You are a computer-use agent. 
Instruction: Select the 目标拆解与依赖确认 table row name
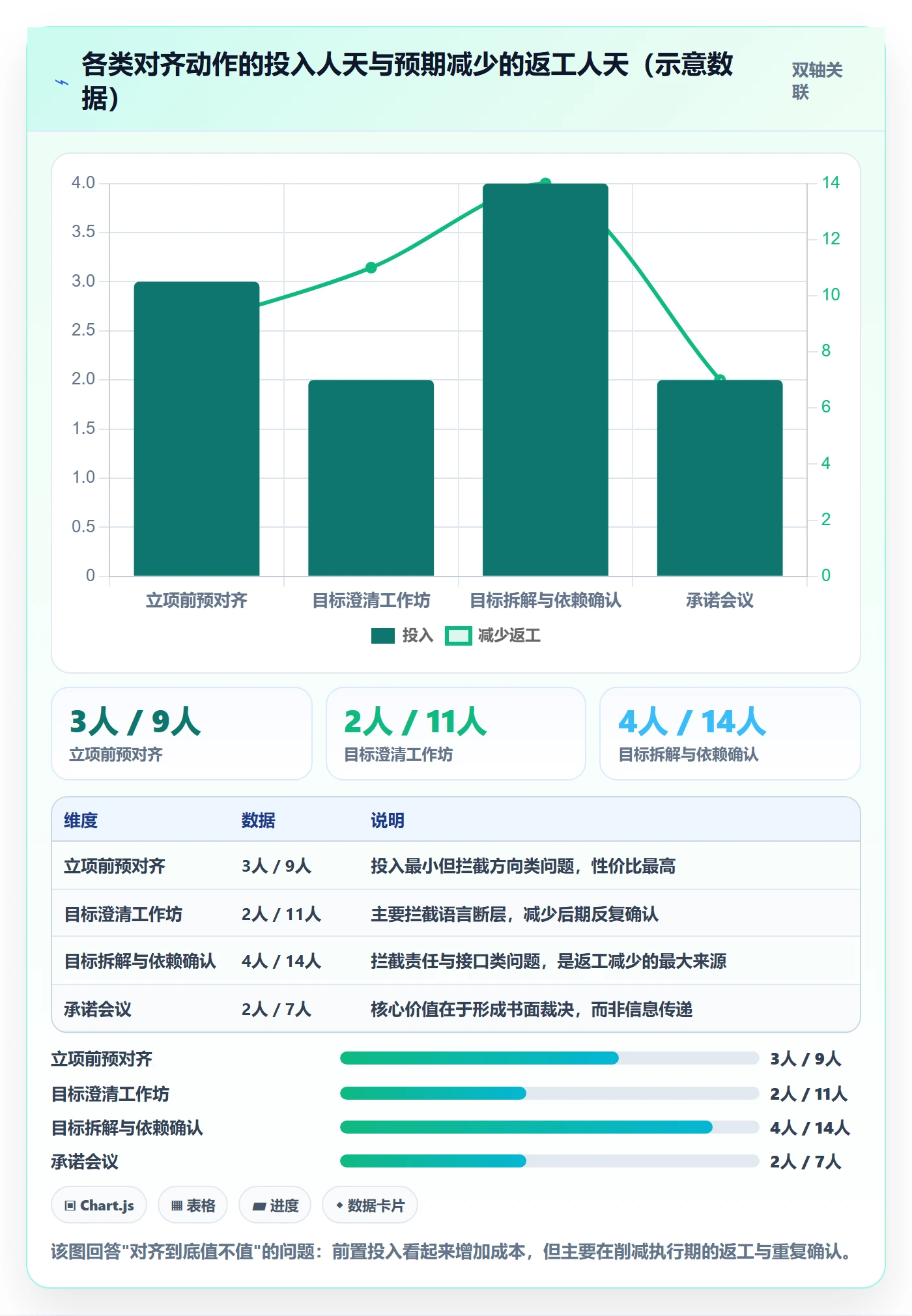click(x=140, y=961)
